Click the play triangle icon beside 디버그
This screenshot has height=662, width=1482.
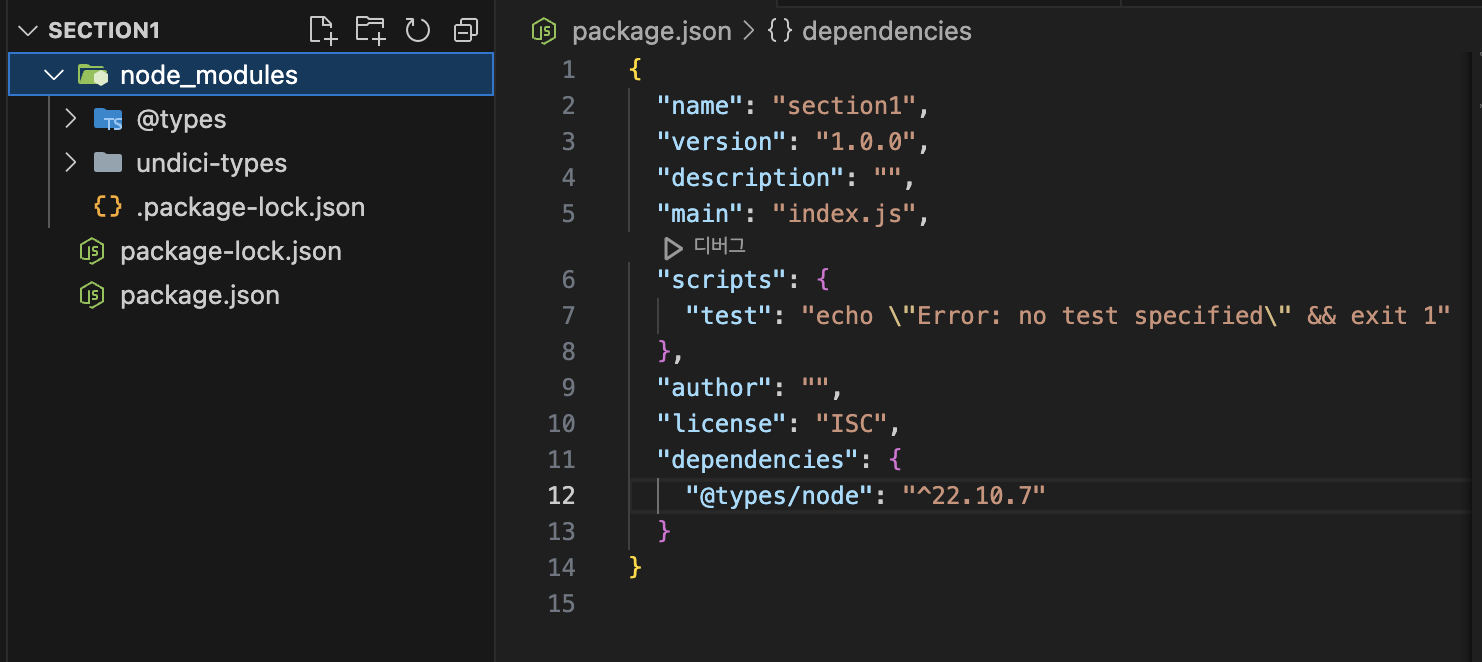pyautogui.click(x=673, y=247)
